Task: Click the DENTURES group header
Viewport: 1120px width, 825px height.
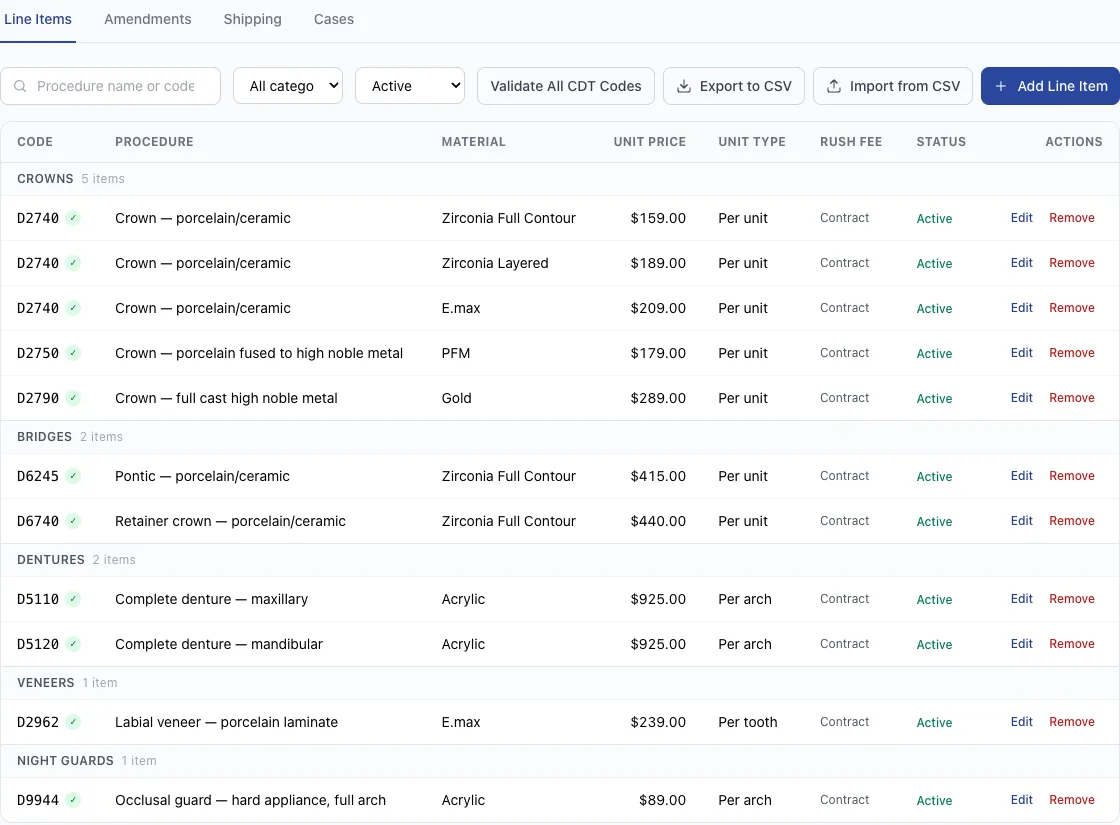Action: (x=560, y=559)
